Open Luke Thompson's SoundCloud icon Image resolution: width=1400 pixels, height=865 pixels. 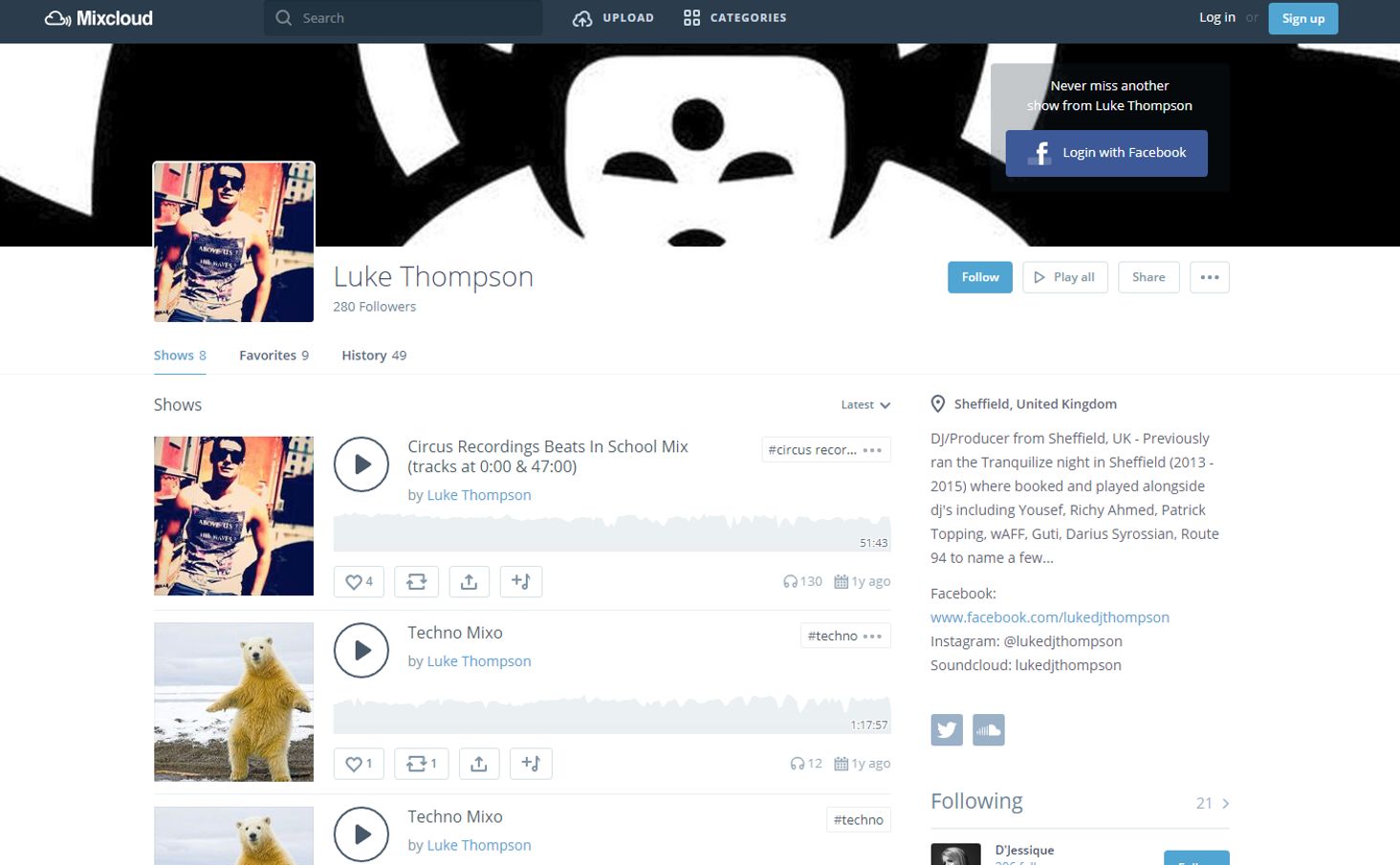tap(989, 730)
